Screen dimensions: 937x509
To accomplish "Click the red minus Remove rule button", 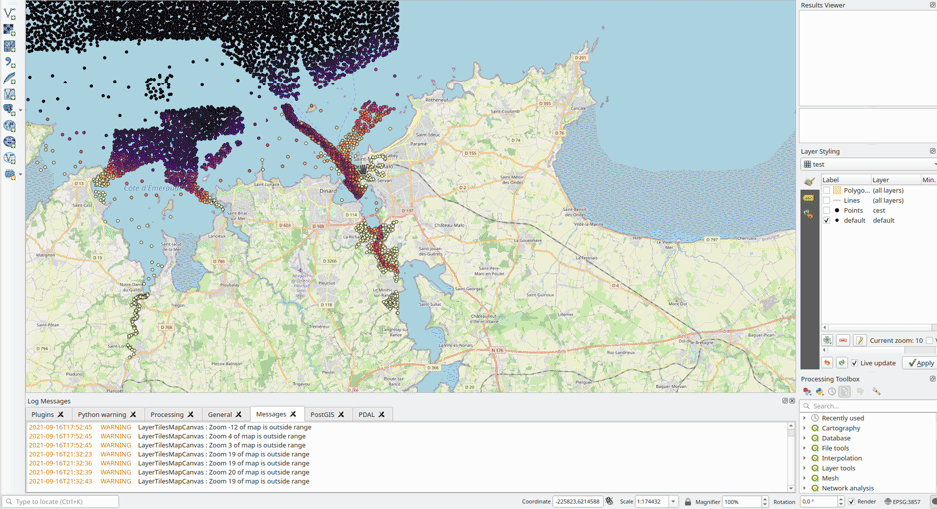I will click(x=843, y=340).
